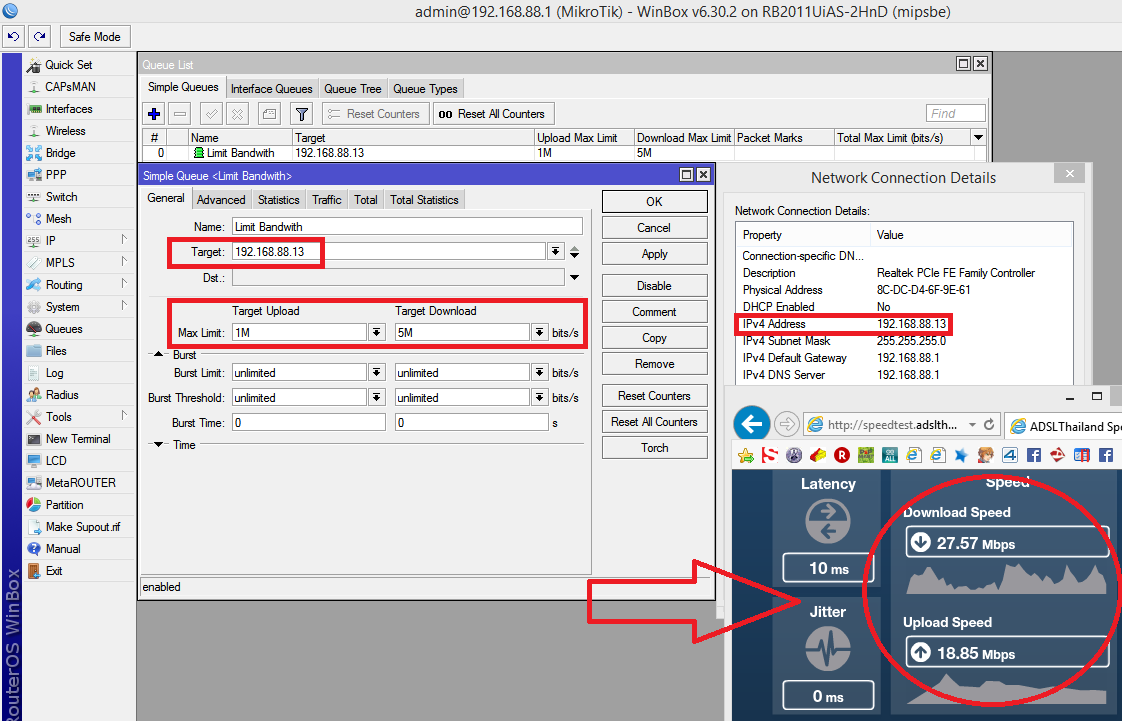Open Target field dropdown arrow
This screenshot has width=1122, height=721.
555,252
